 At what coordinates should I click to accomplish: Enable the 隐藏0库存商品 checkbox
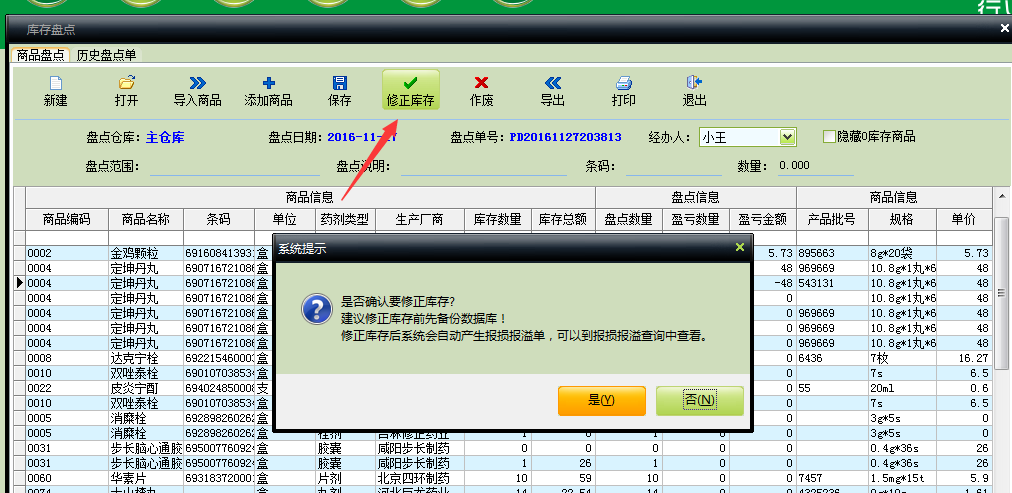(829, 137)
